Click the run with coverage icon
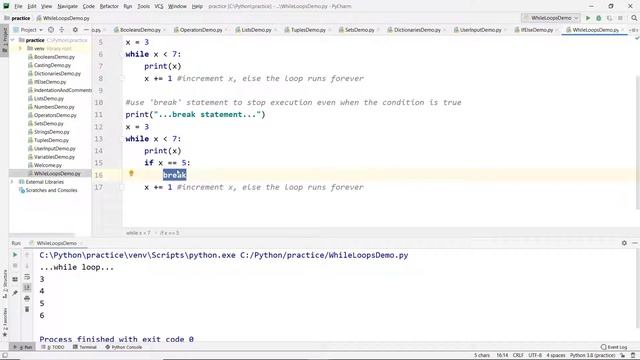 coord(609,18)
